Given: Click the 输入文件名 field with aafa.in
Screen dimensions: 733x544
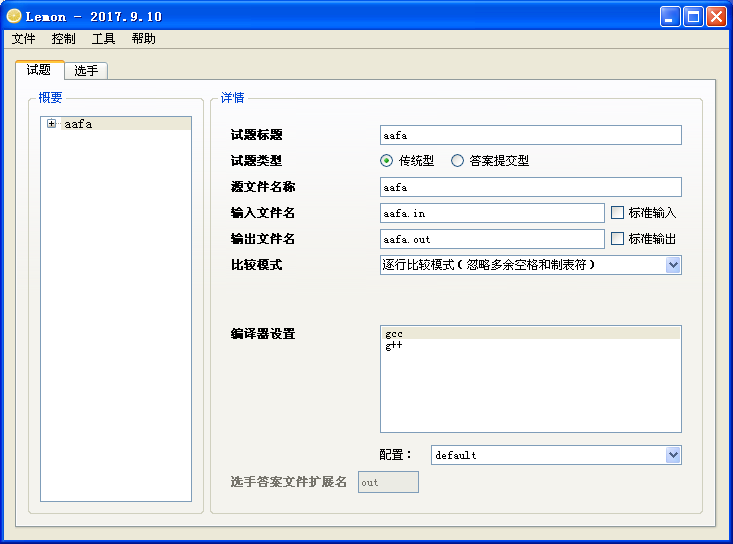Looking at the screenshot, I should click(x=492, y=213).
